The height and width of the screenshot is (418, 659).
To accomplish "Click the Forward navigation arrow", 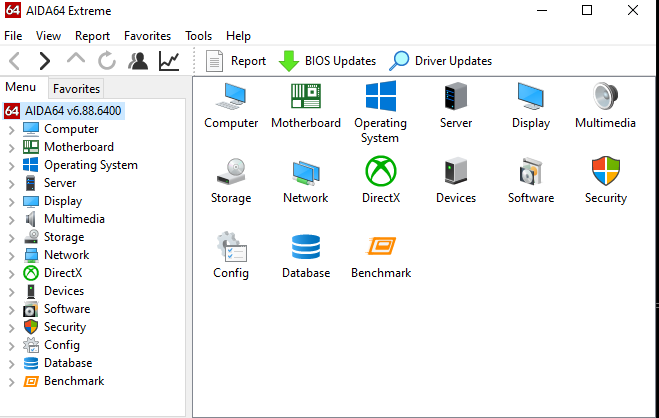I will pyautogui.click(x=44, y=61).
